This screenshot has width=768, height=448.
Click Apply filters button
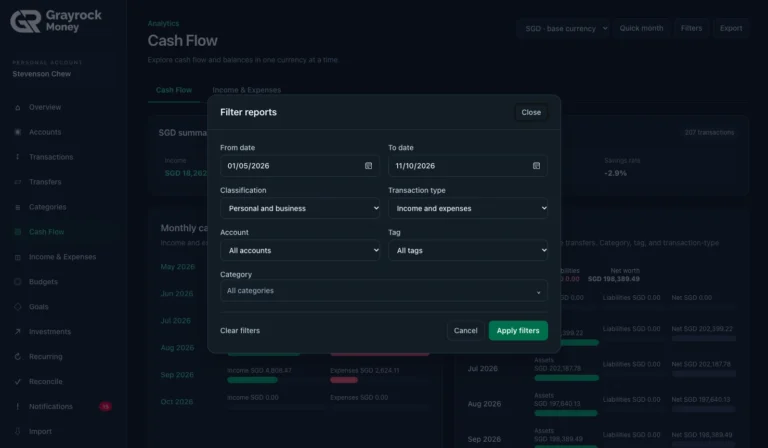pos(518,331)
